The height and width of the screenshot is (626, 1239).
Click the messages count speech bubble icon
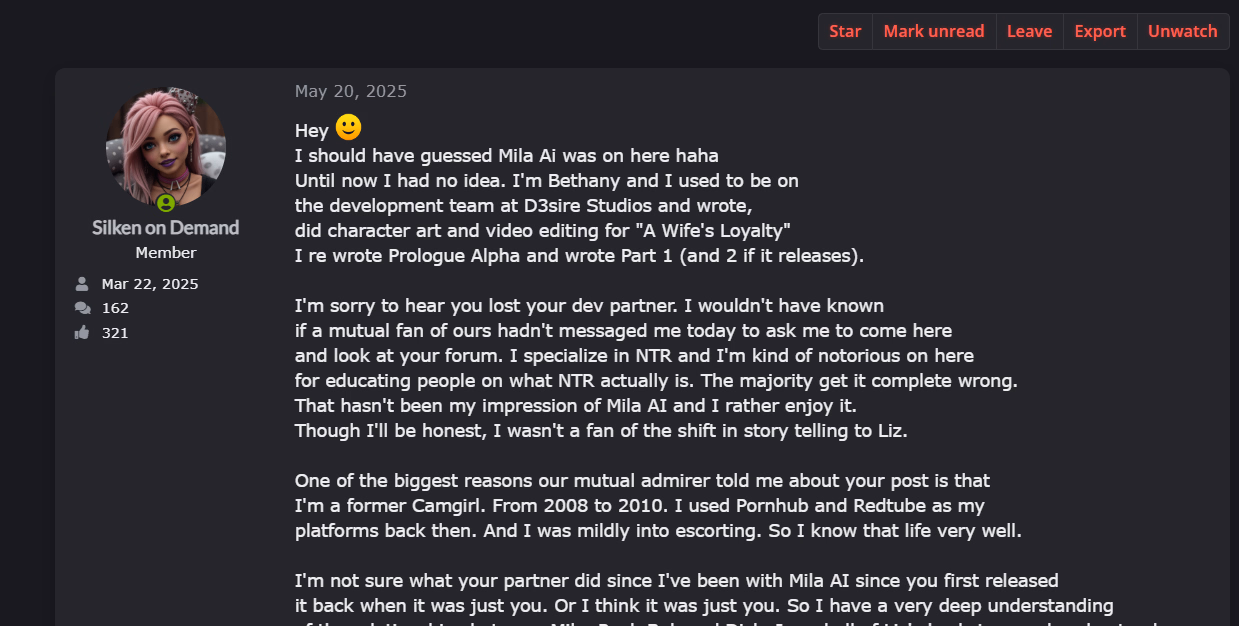[82, 308]
